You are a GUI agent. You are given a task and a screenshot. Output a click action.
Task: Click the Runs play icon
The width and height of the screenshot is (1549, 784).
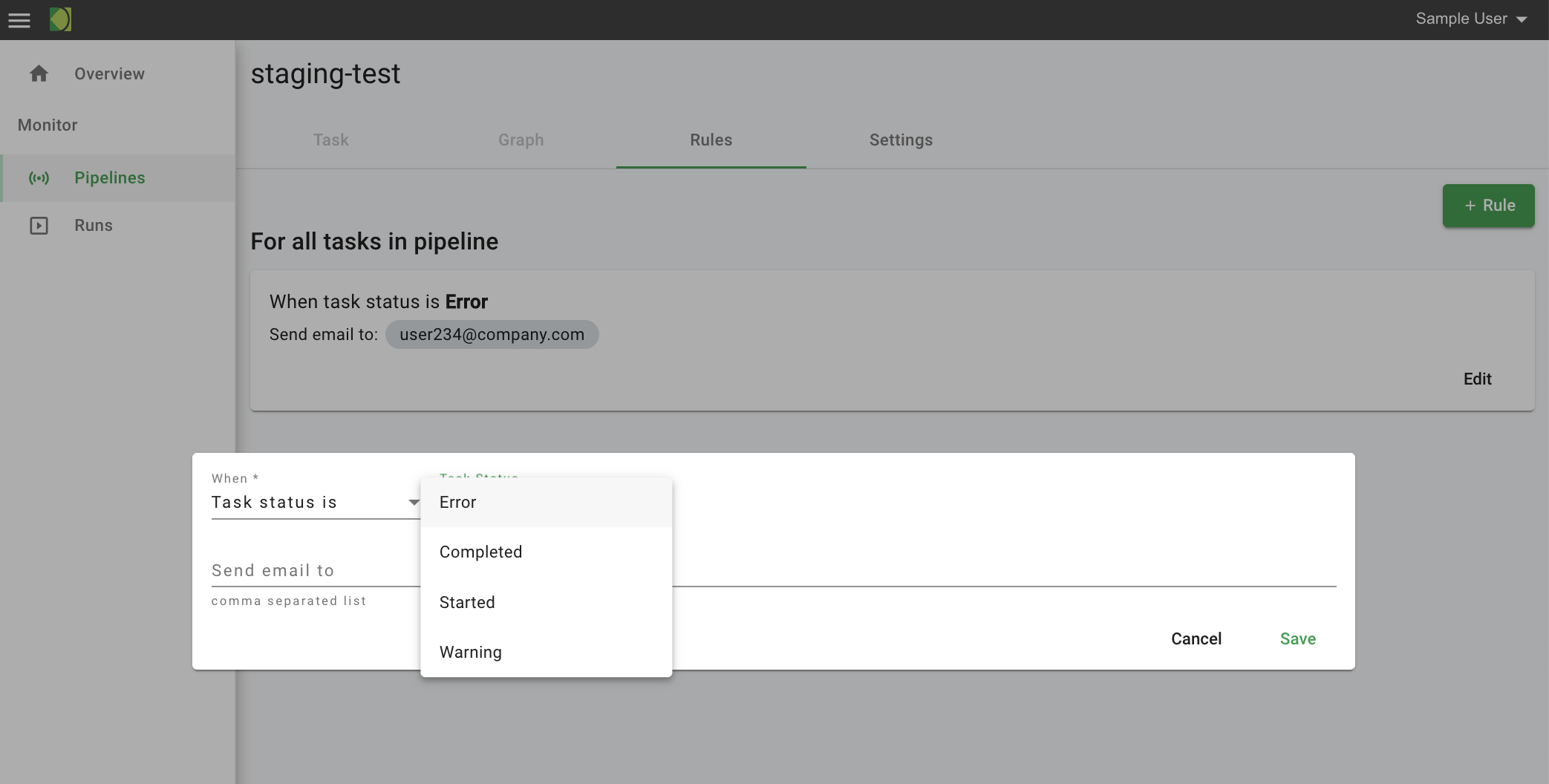pos(39,226)
